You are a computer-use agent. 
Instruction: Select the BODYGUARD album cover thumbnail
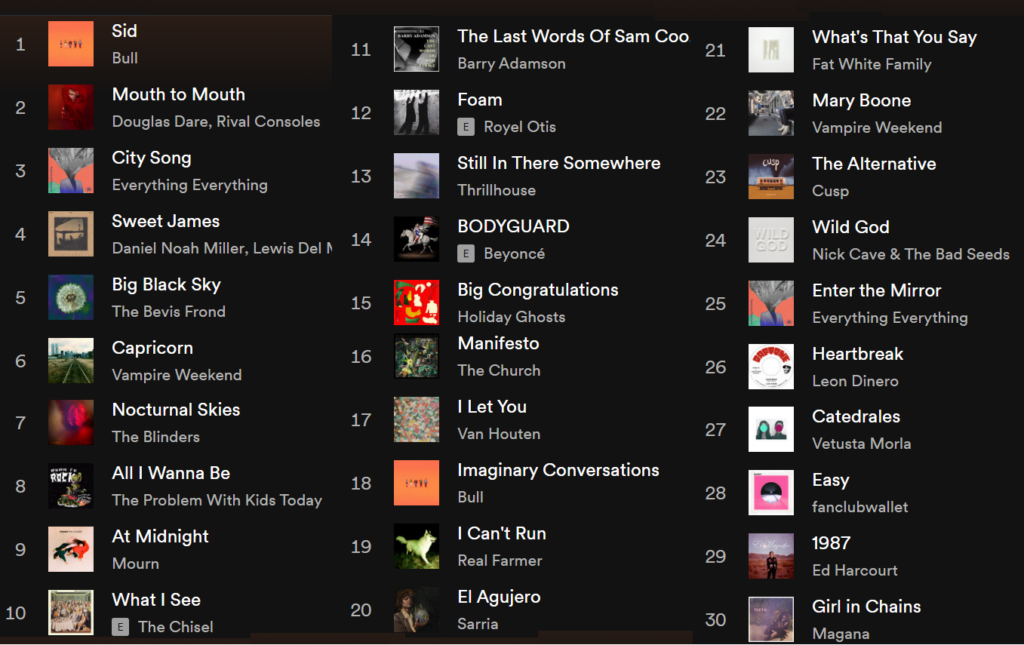pos(416,239)
